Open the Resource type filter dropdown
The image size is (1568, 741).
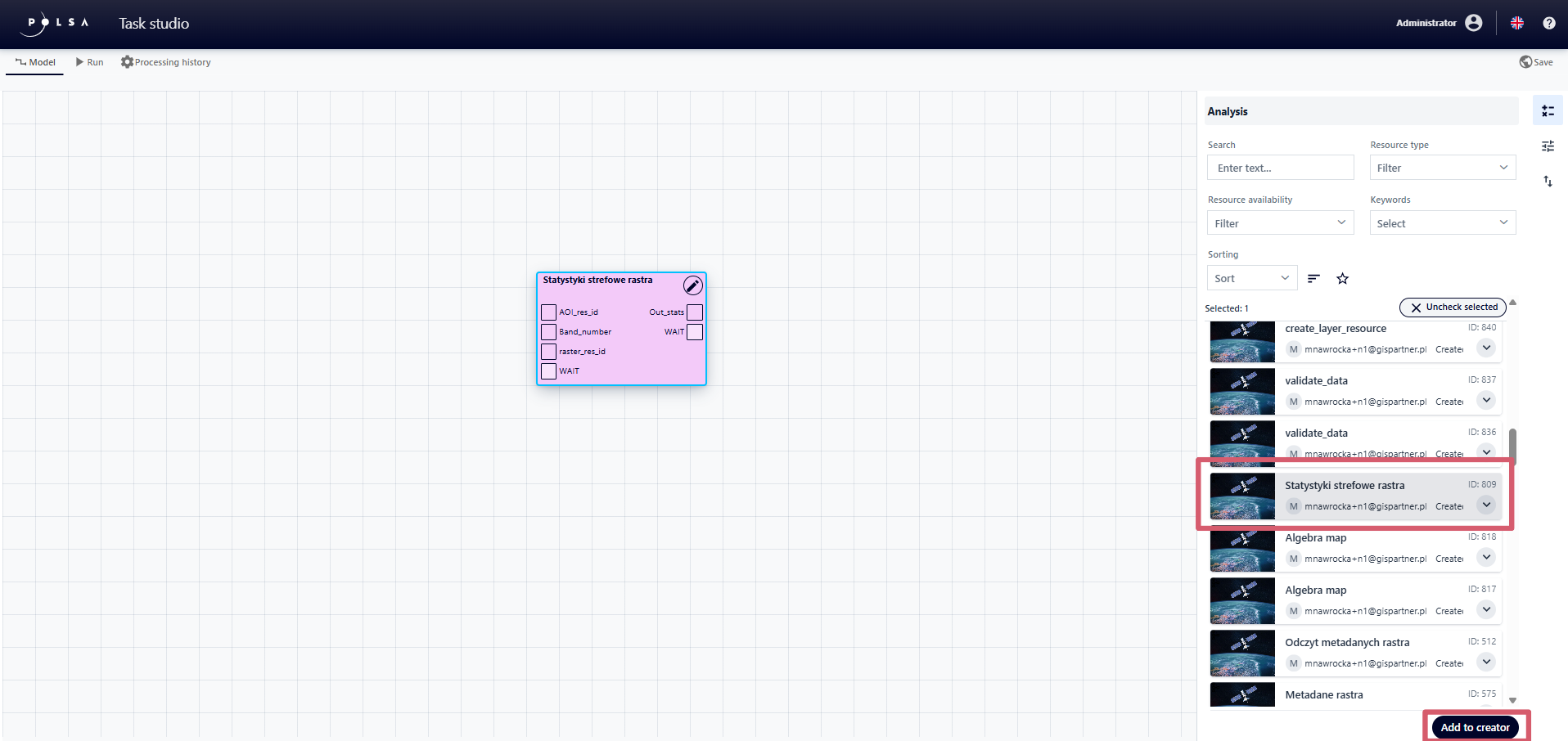tap(1442, 168)
